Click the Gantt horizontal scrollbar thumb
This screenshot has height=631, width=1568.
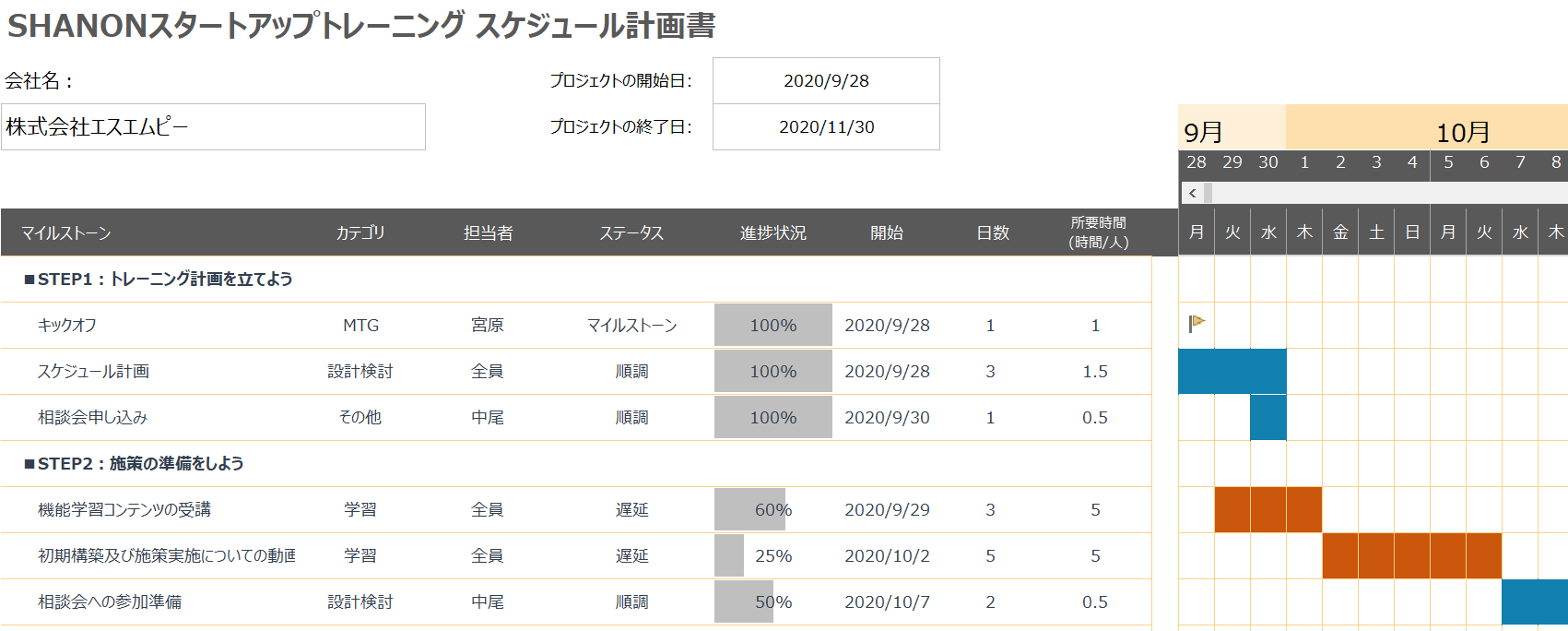tap(1208, 193)
